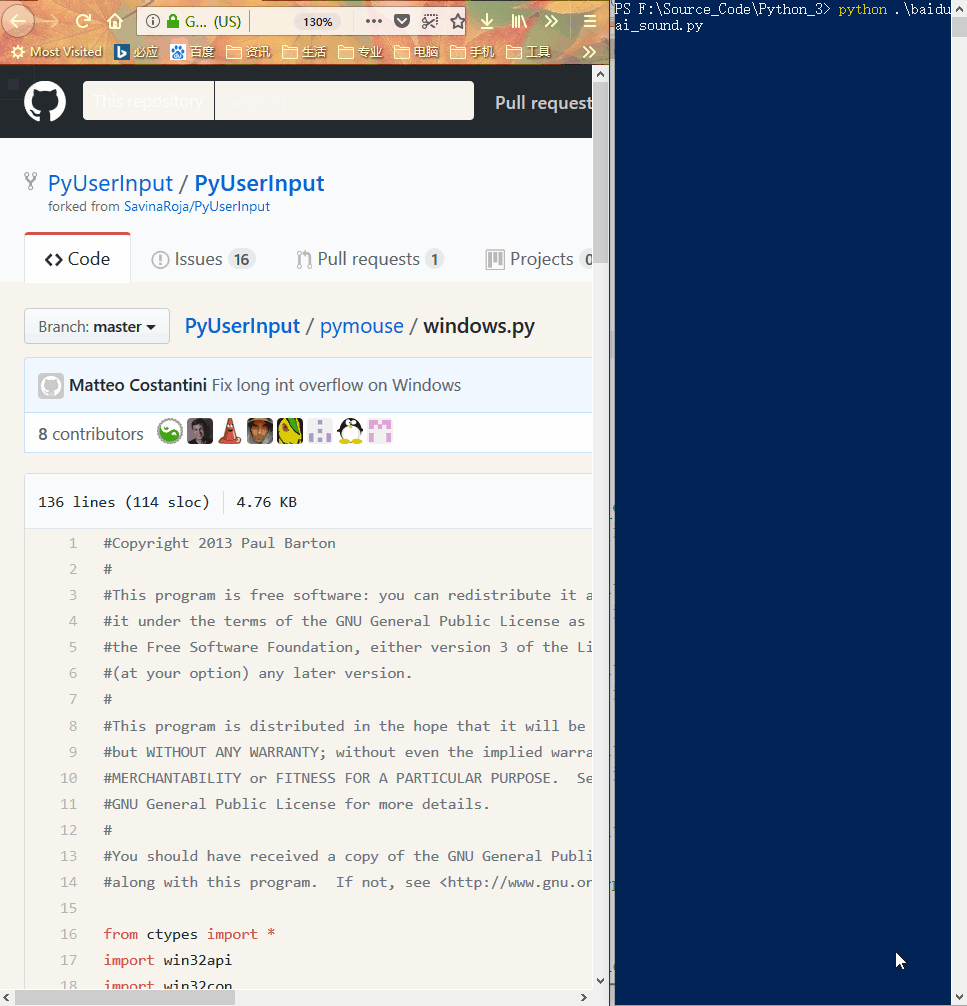Open yellow bird contributor avatar

coord(289,431)
